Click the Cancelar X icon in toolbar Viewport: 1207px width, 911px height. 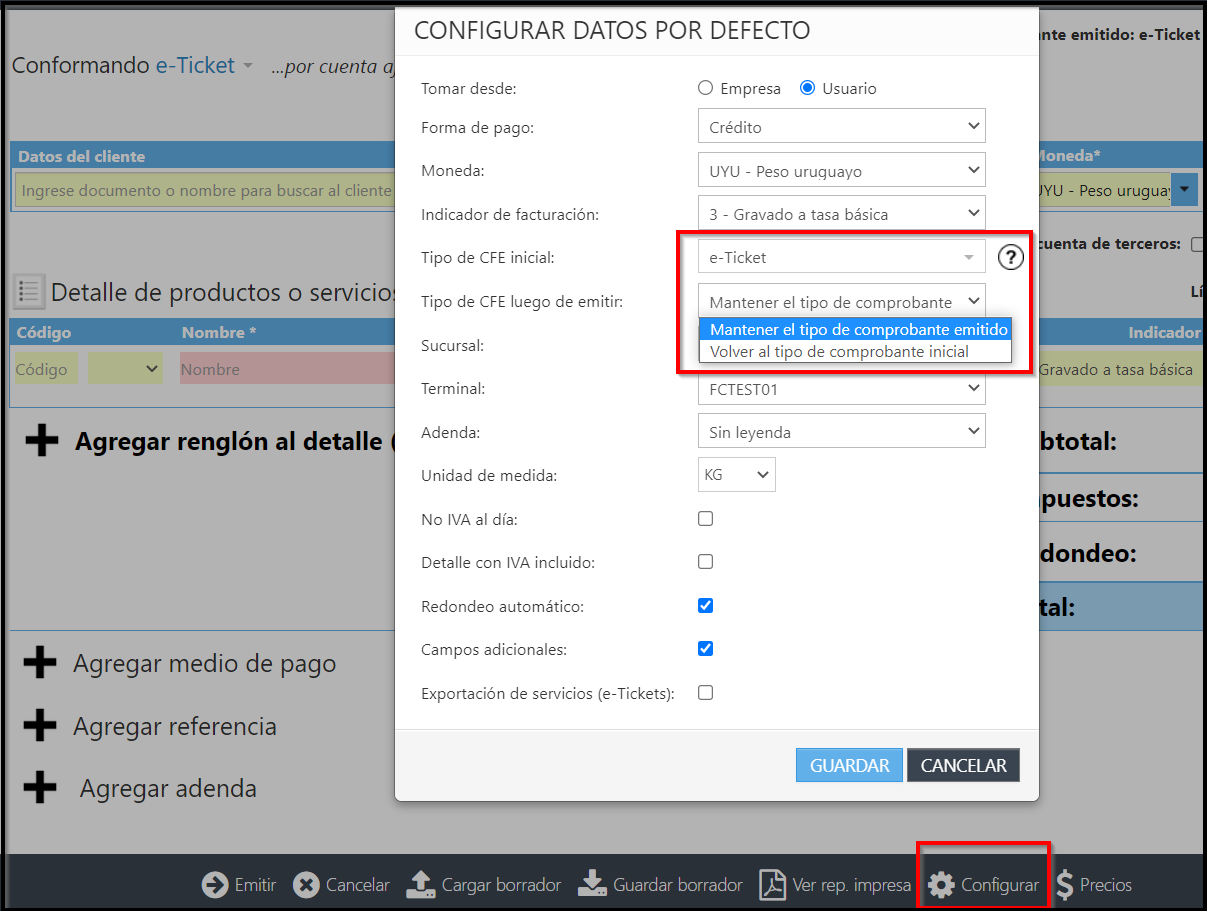click(306, 885)
